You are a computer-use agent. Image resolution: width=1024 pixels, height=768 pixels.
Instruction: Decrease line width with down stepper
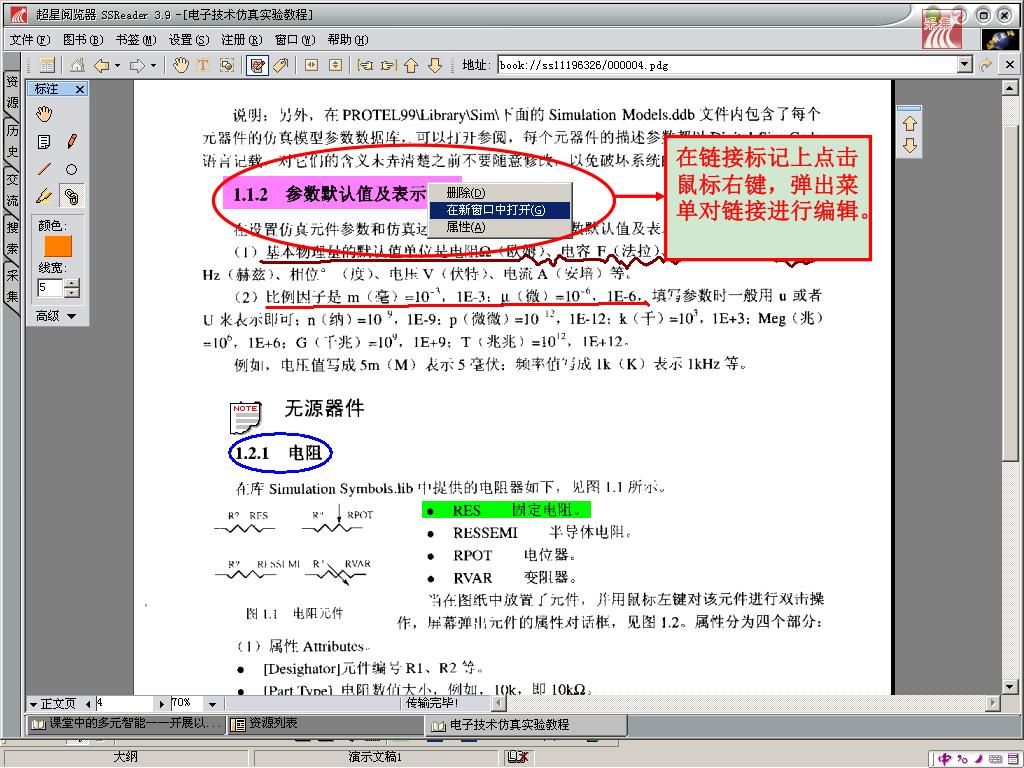(72, 292)
